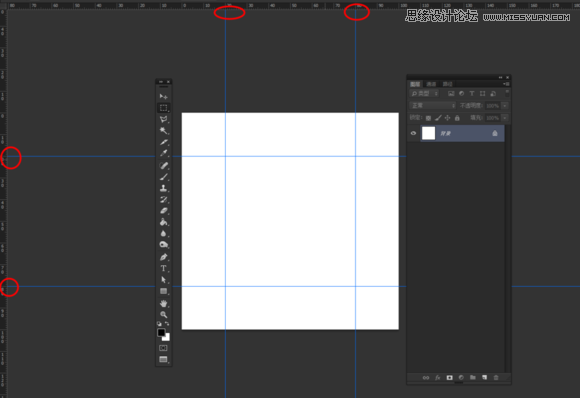Screen dimensions: 580x398
Task: Click the link layers button
Action: pos(426,378)
